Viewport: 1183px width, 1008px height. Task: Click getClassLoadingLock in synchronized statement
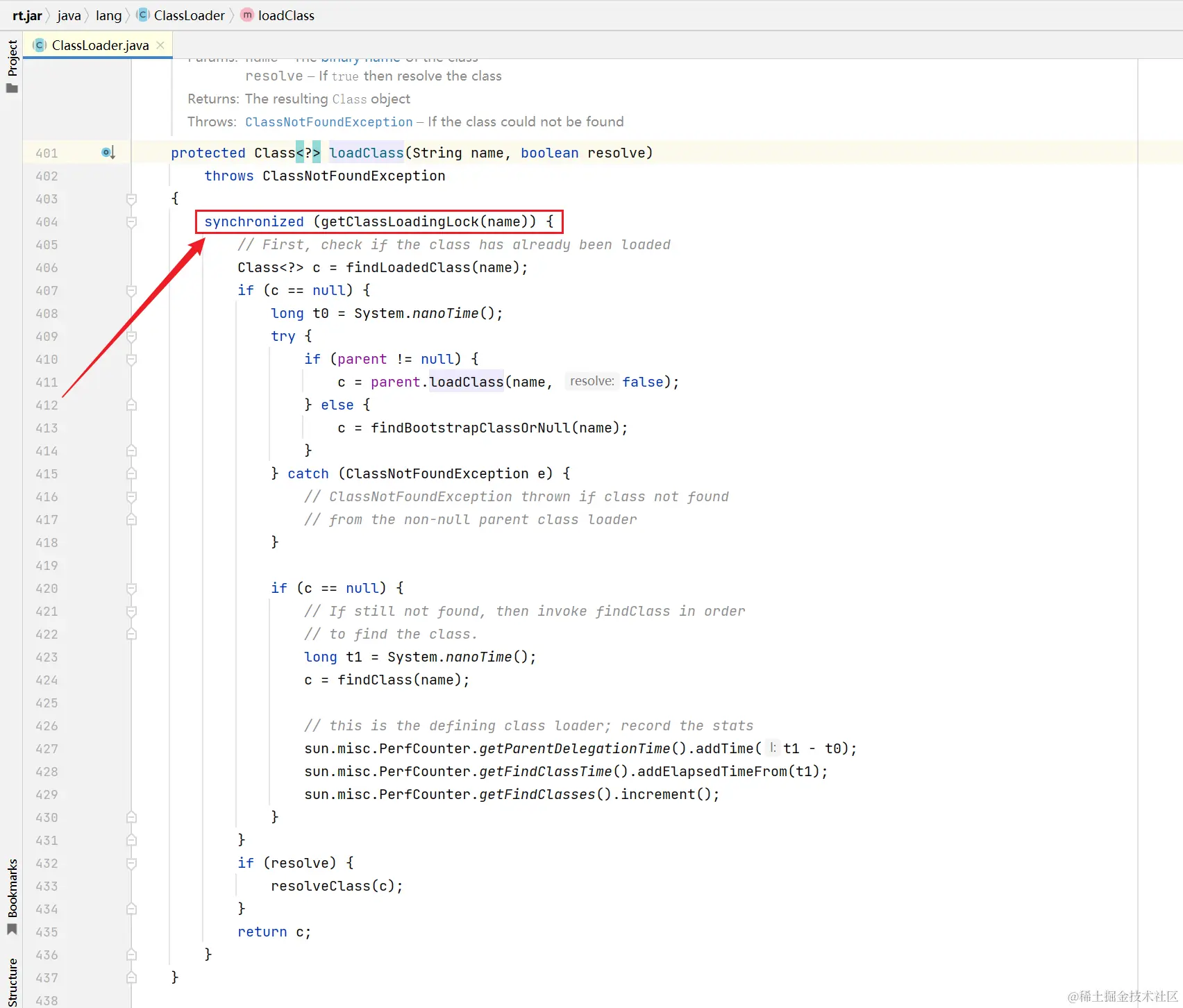click(x=399, y=222)
